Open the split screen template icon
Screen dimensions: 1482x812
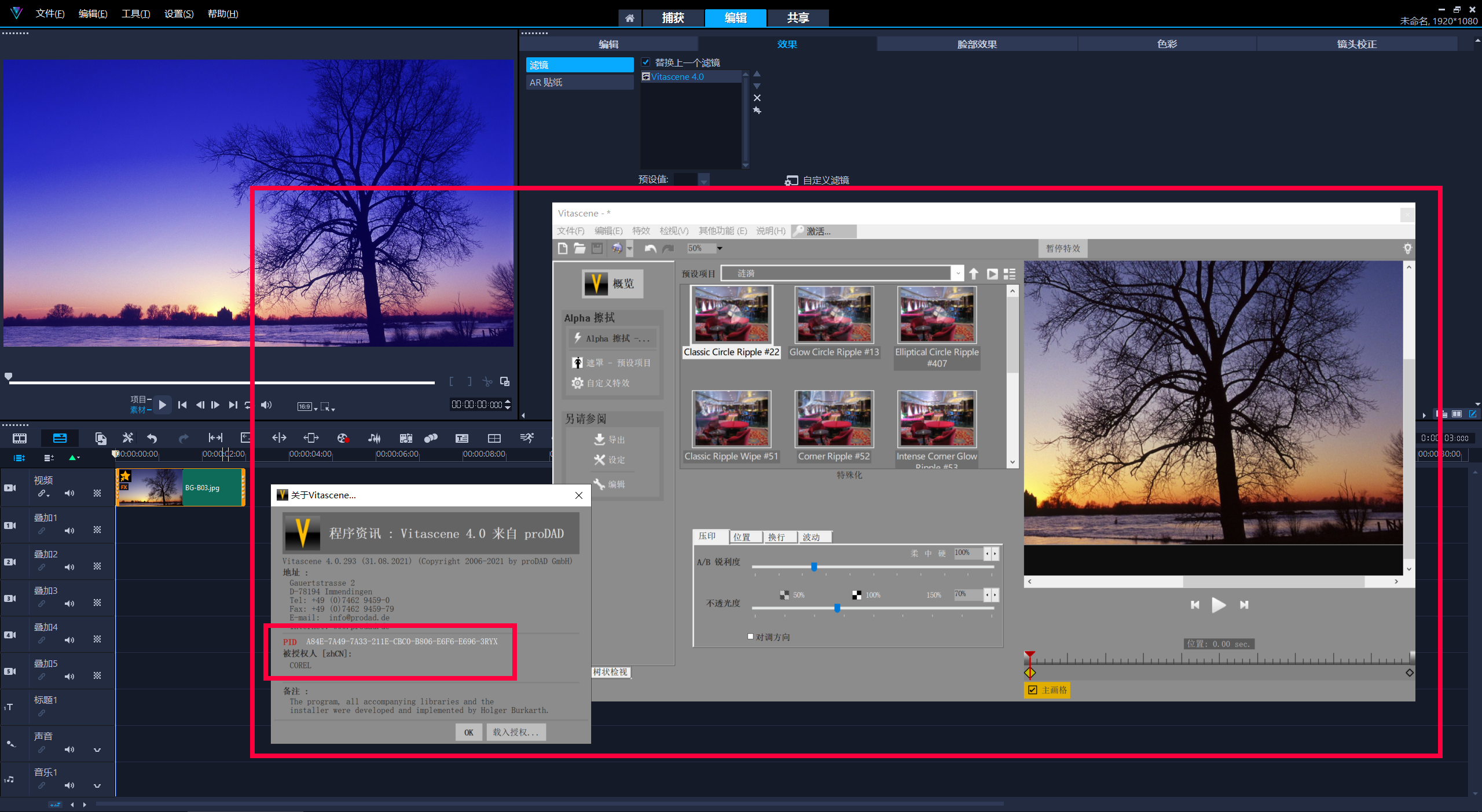pos(494,438)
